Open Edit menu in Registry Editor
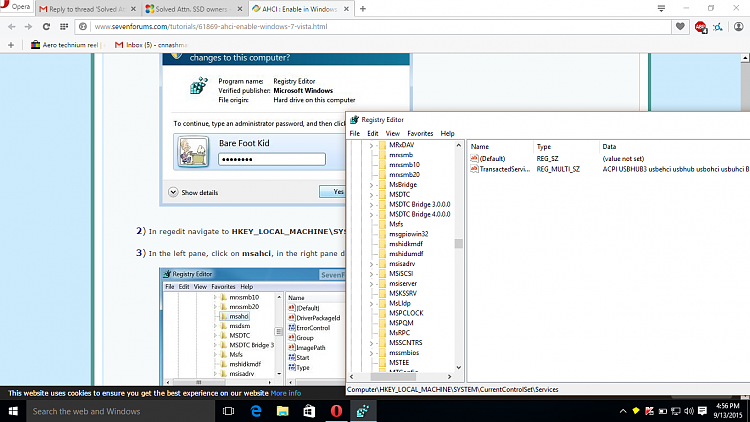The width and height of the screenshot is (750, 422). tap(373, 133)
